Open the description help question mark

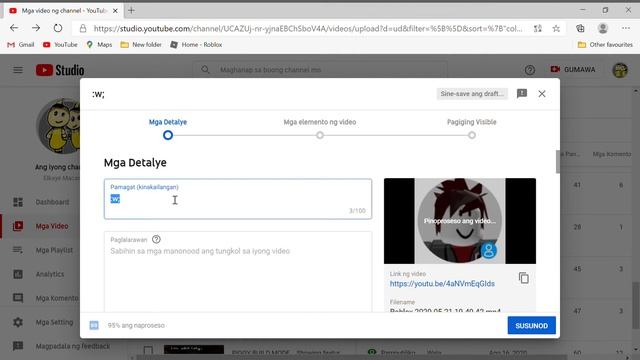pos(156,240)
